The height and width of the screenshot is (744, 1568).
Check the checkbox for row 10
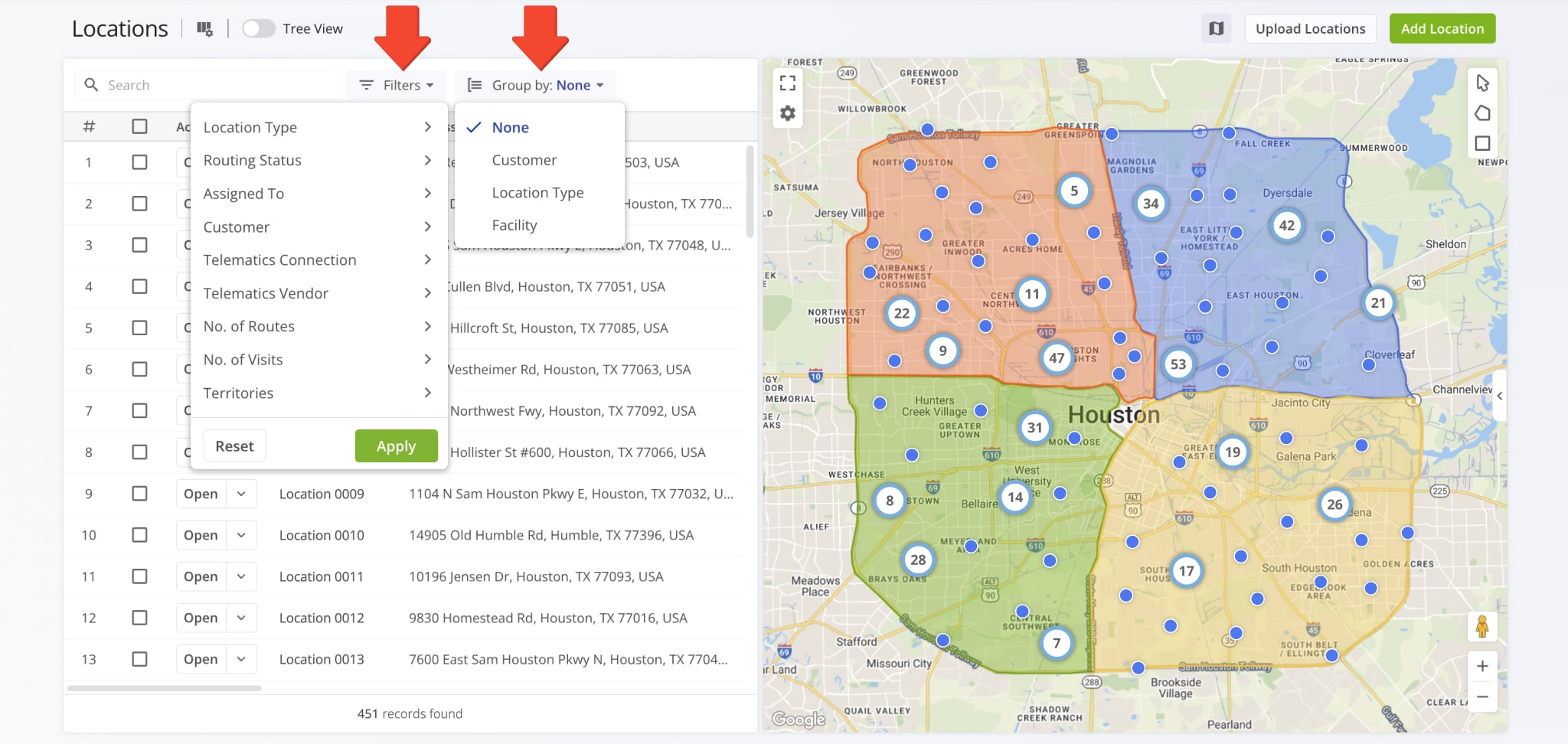(x=140, y=534)
